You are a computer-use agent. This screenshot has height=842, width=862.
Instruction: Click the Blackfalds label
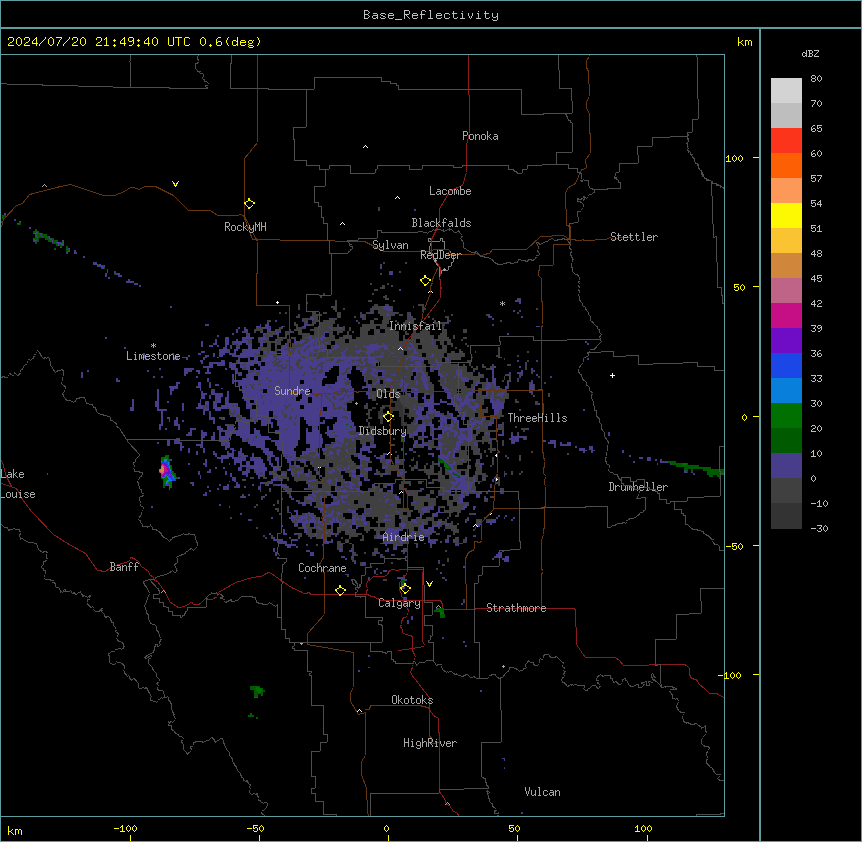441,223
